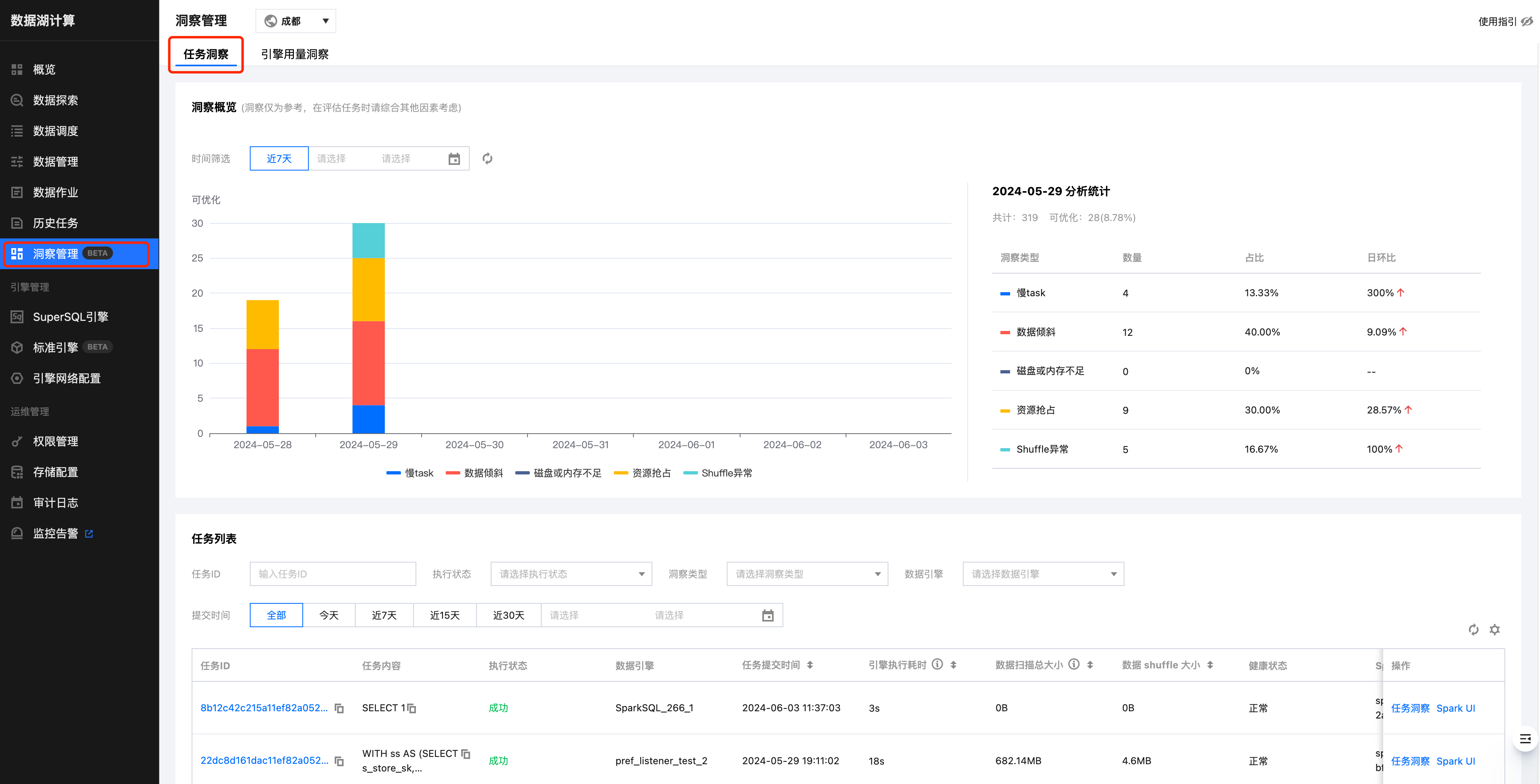Sort by 任务提交时间 column arrows
1540x784 pixels.
click(810, 665)
